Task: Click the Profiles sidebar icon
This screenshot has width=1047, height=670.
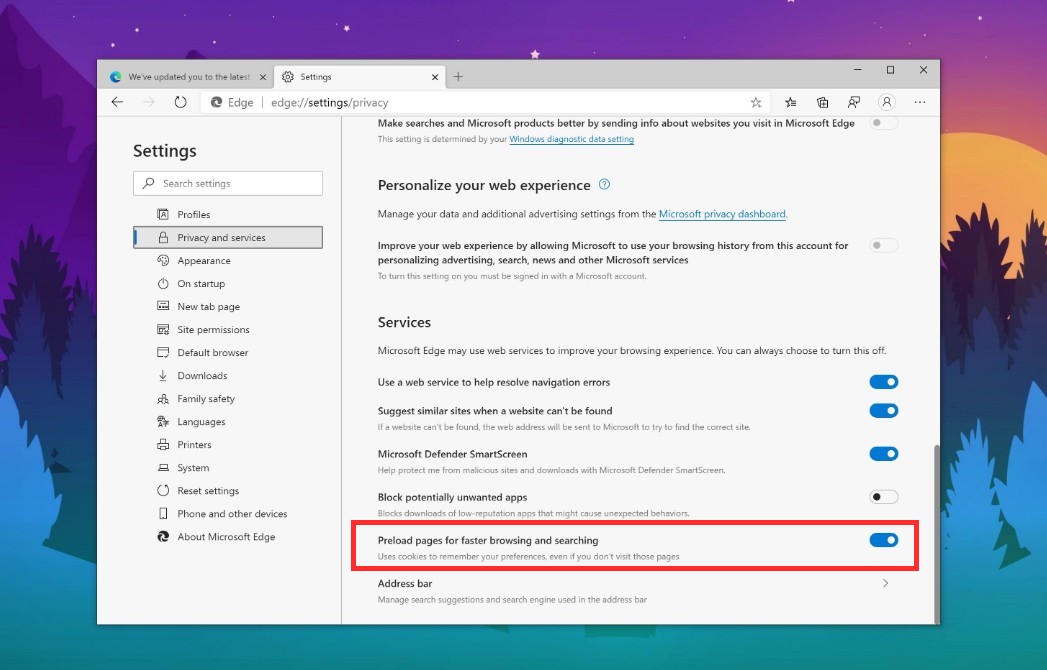Action: (x=163, y=214)
